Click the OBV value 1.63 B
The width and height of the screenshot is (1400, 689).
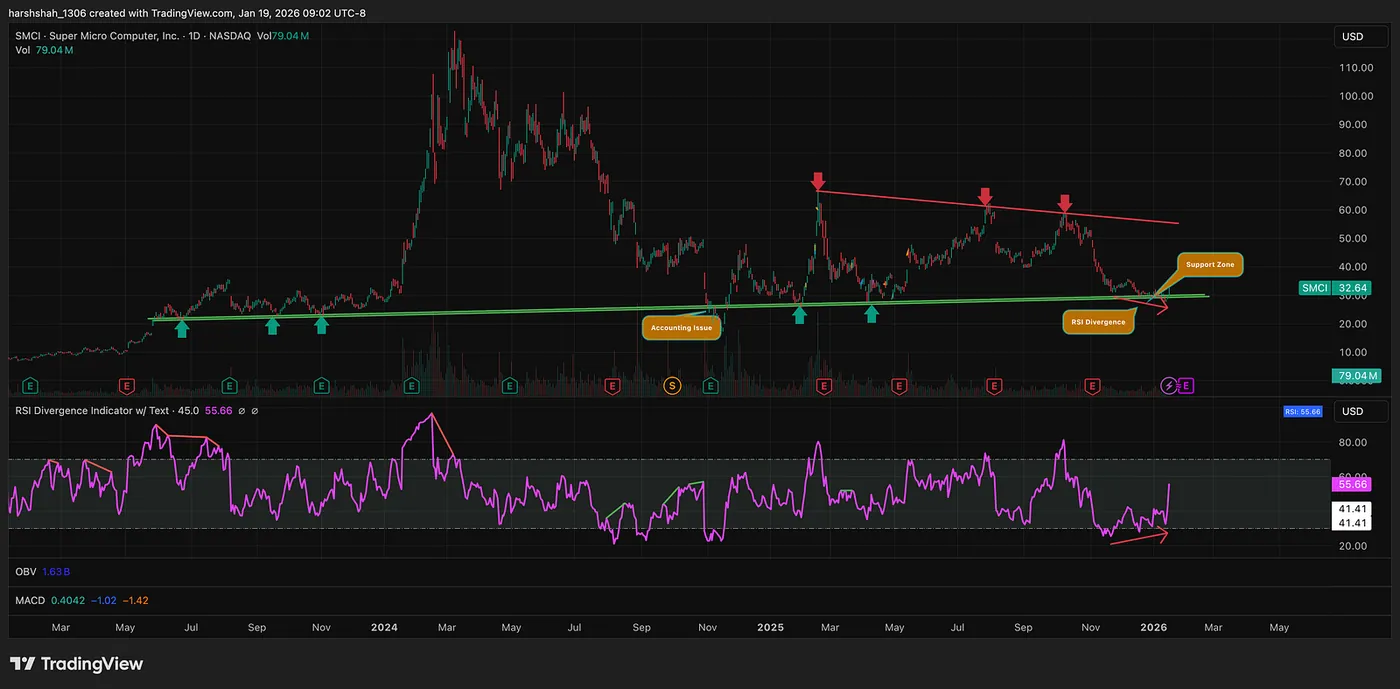tap(56, 572)
